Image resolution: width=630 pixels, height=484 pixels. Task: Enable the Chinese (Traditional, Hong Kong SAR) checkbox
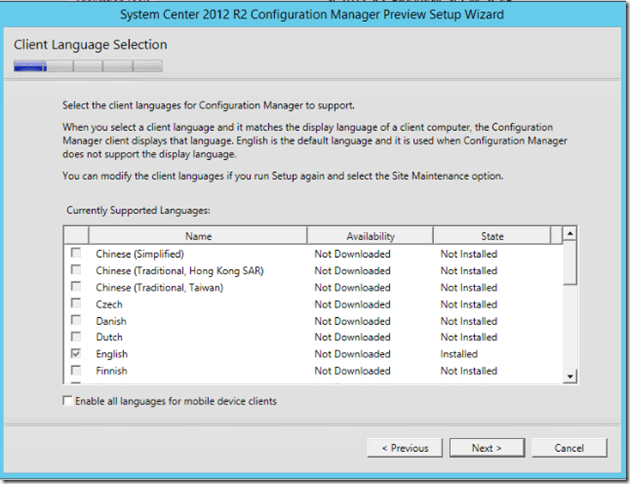pos(77,271)
